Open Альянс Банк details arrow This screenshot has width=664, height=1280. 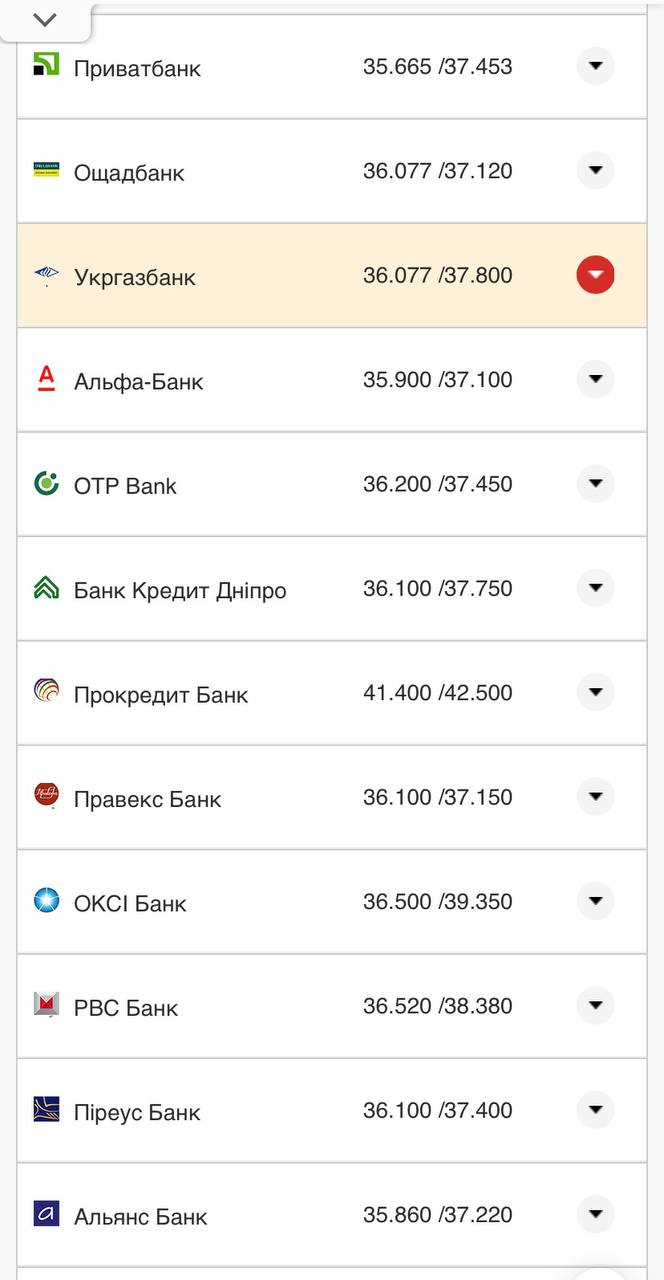click(x=595, y=1214)
